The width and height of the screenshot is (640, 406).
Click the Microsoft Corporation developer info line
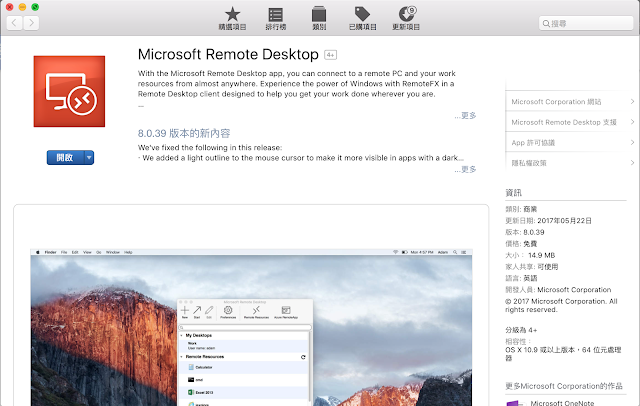coord(558,290)
